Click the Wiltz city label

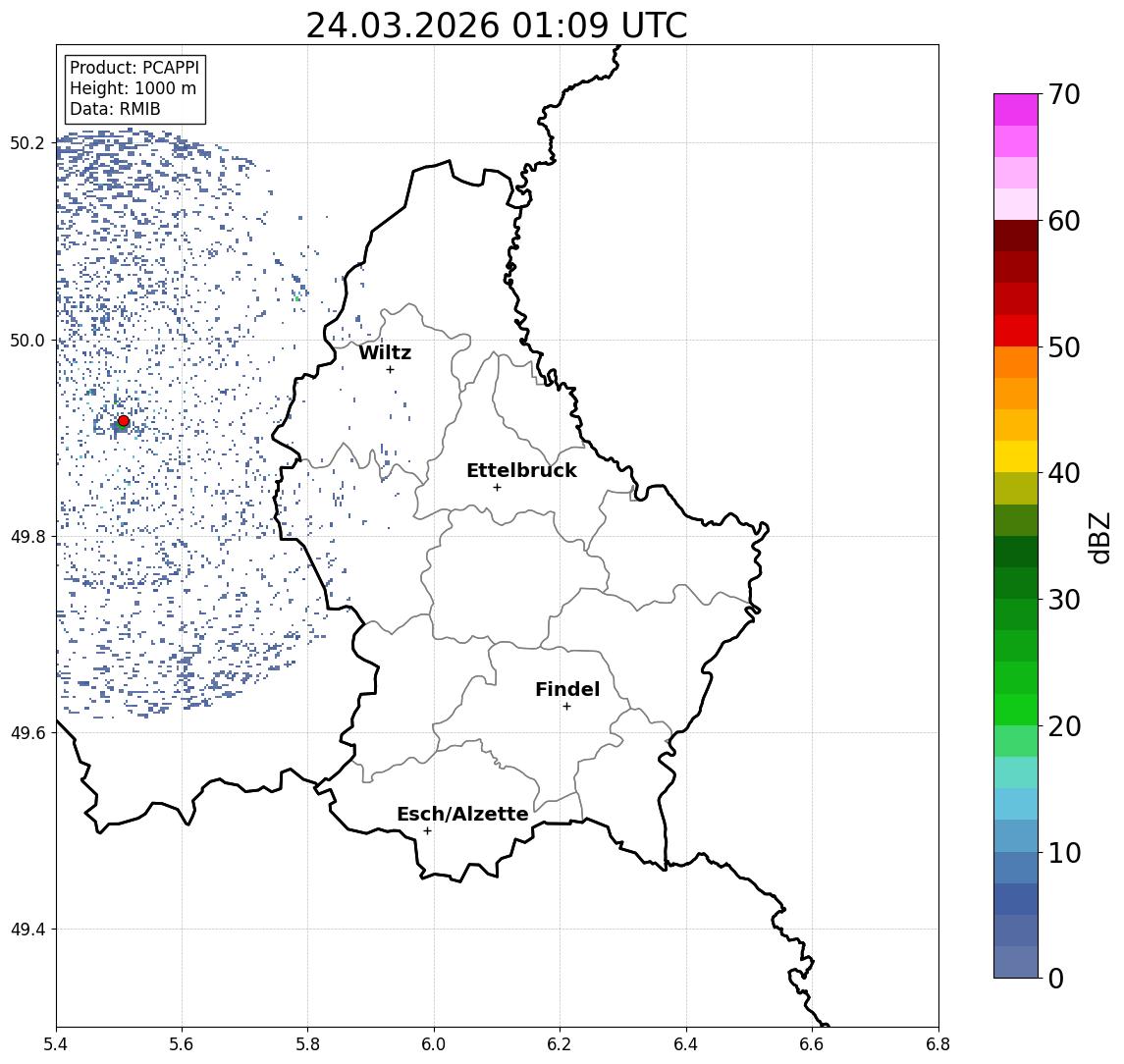[385, 352]
